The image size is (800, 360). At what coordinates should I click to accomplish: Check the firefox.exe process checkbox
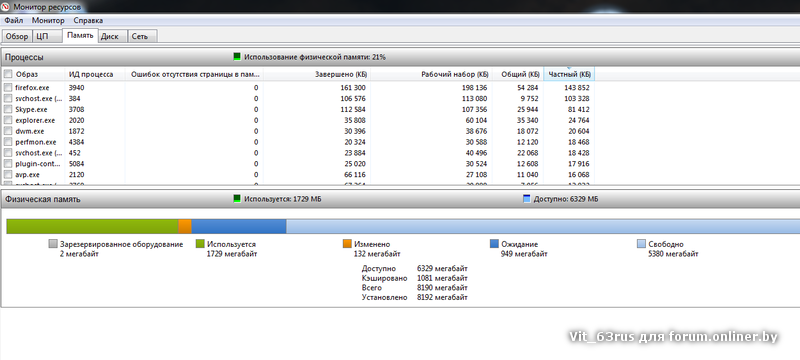coord(8,88)
